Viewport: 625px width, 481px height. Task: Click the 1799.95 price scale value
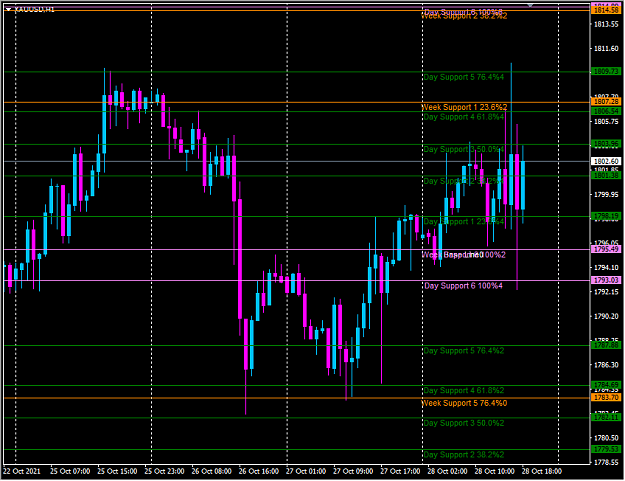tap(606, 194)
